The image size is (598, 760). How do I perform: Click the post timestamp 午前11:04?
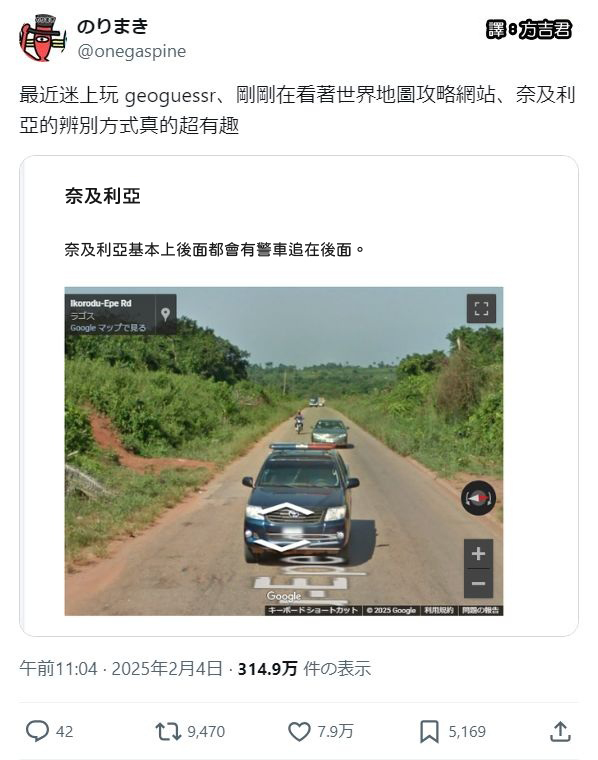click(x=58, y=669)
